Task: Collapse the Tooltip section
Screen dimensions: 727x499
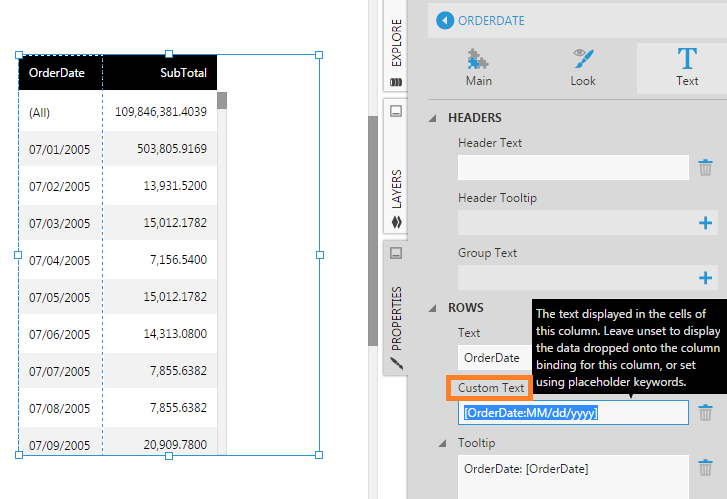Action: 443,443
